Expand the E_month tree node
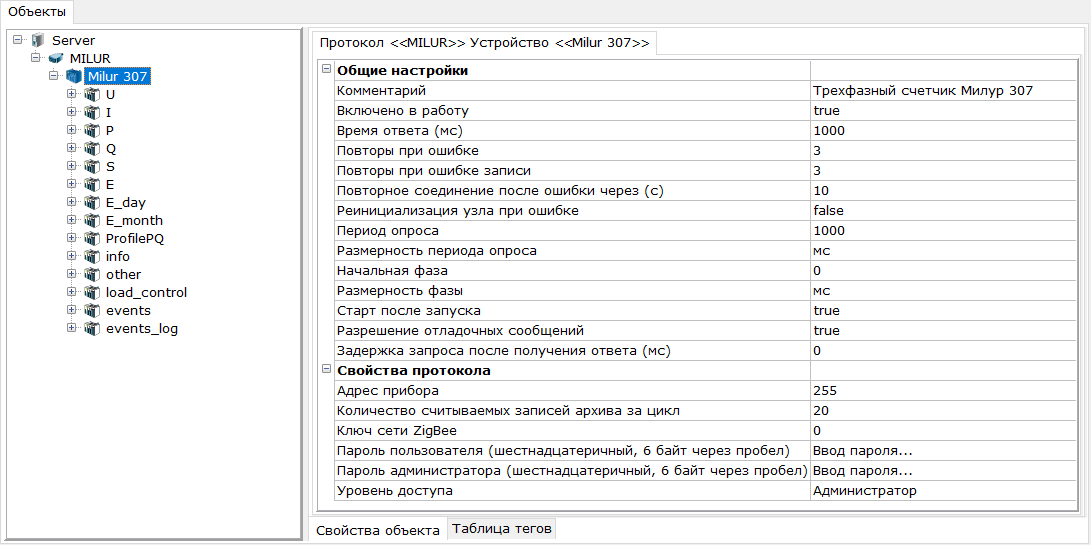1091x545 pixels. [x=72, y=220]
